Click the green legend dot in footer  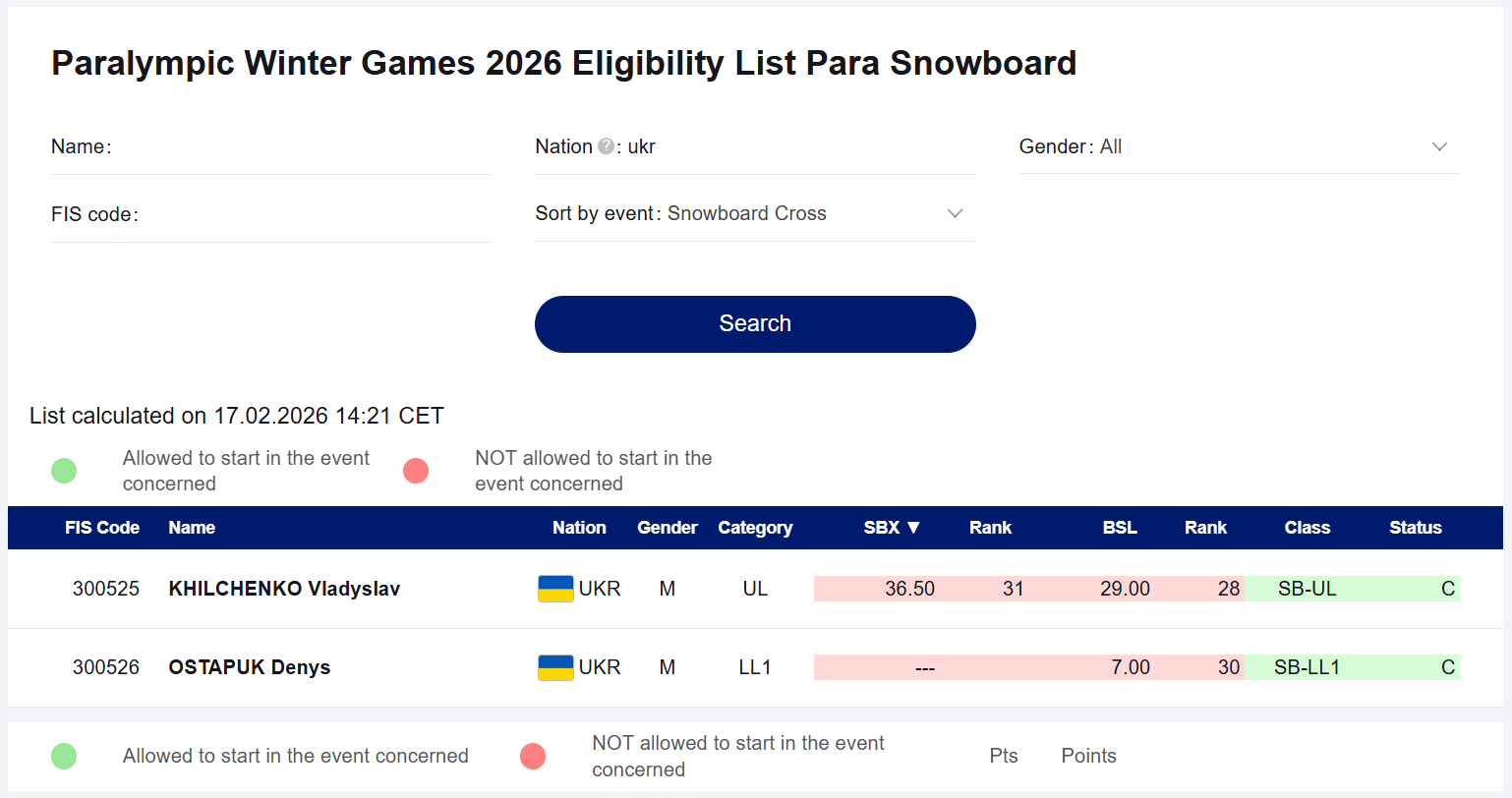(x=64, y=756)
